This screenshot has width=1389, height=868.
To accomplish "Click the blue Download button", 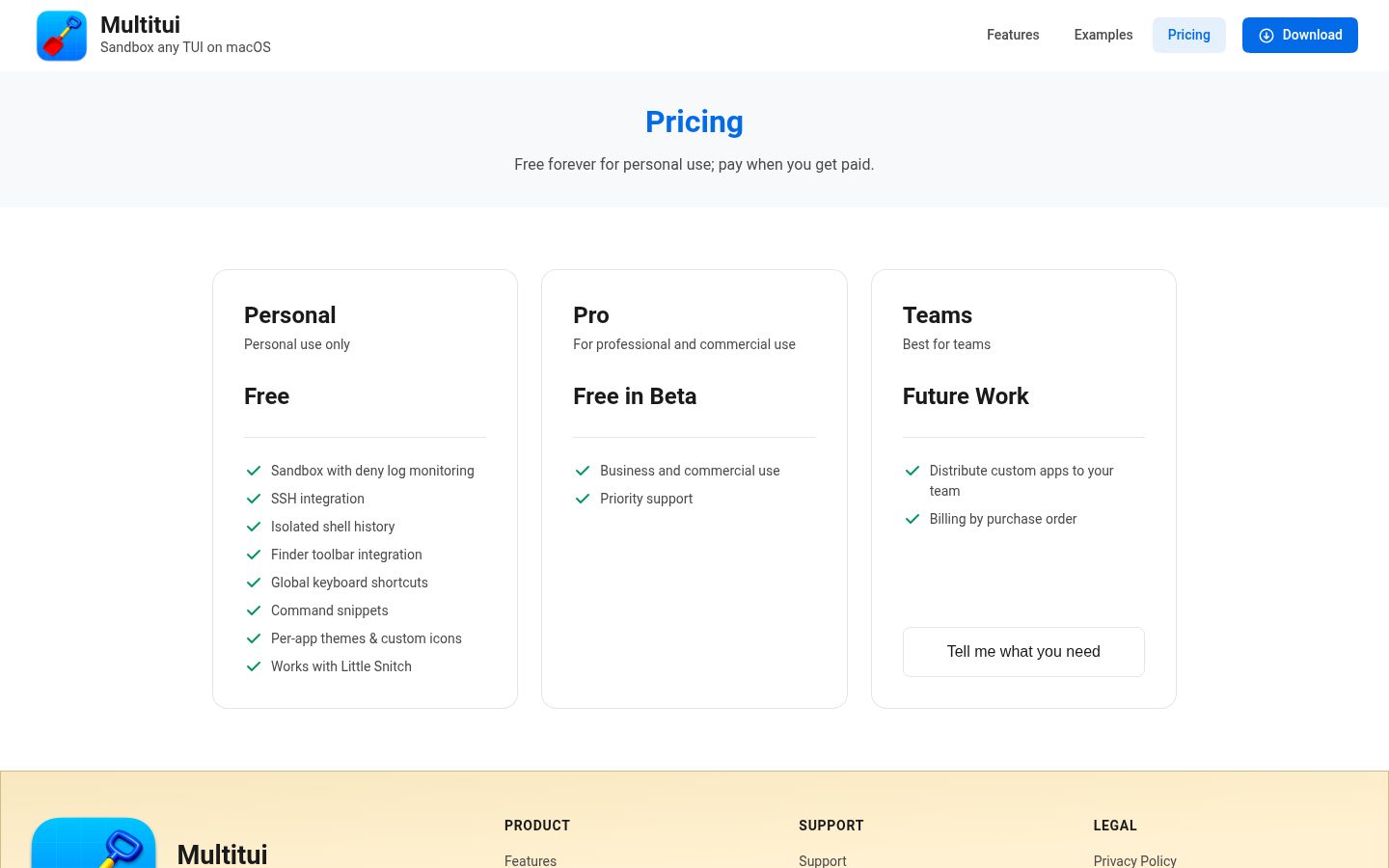I will (x=1299, y=35).
